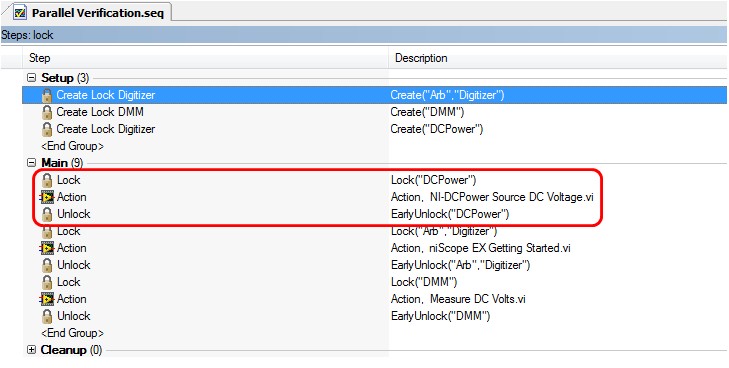Viewport: 729px width, 368px height.
Task: Click End Group marker under Setup
Action: coord(72,146)
